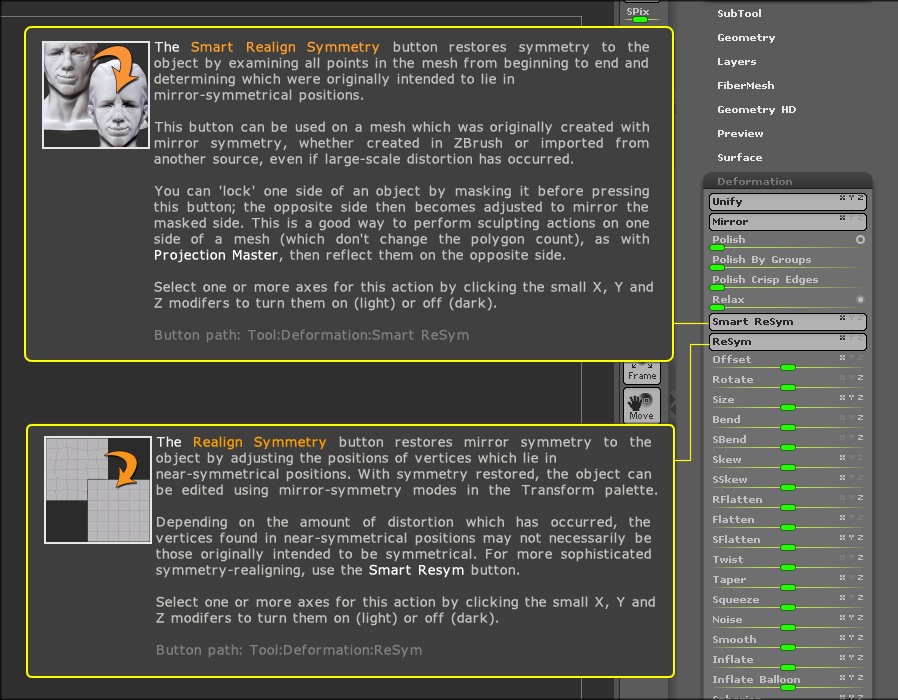Click the Polish open-circle mode icon
898x700 pixels.
(860, 239)
